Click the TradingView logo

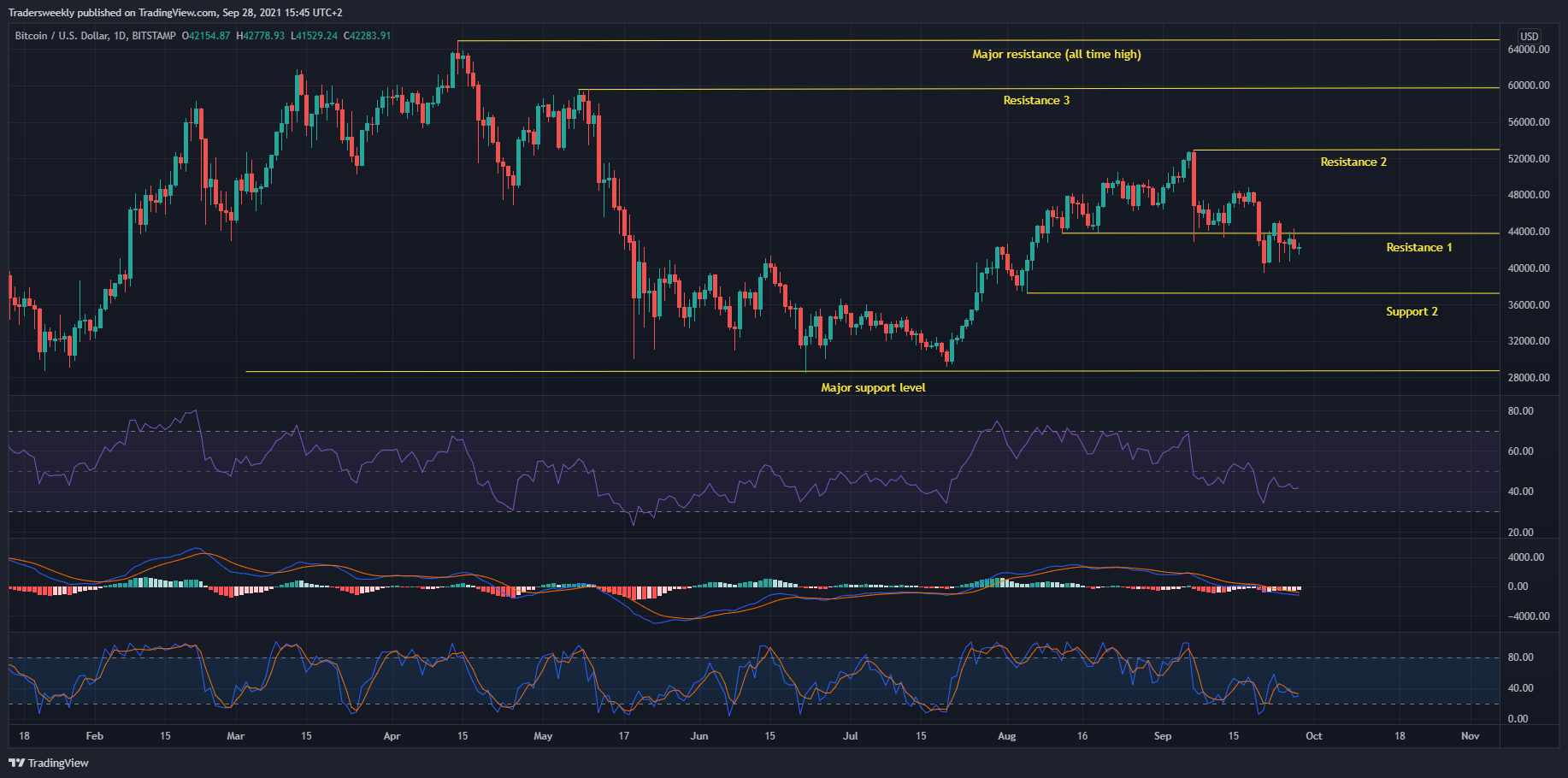tap(49, 763)
